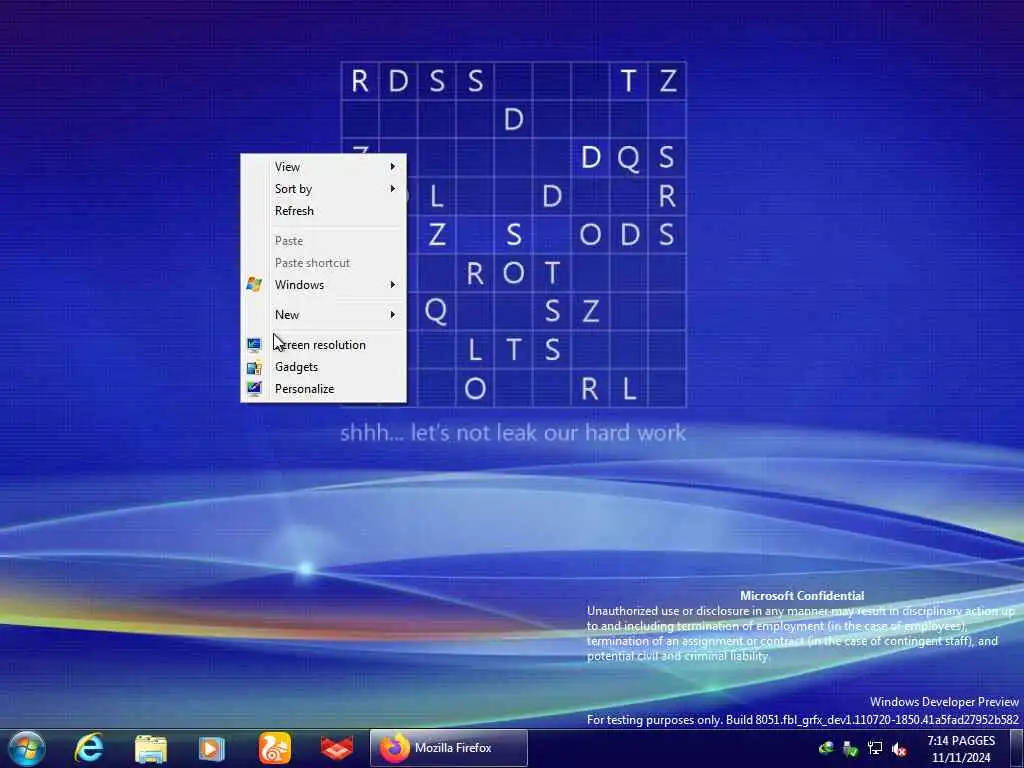Launch UC Browser from taskbar
The width and height of the screenshot is (1024, 768).
[274, 748]
